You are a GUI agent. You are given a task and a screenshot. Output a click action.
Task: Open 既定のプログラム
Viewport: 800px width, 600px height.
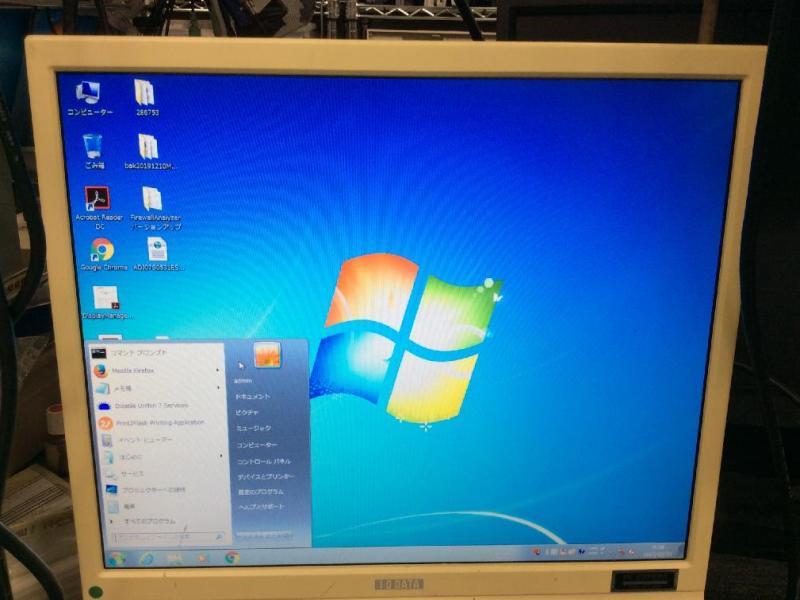coord(261,492)
